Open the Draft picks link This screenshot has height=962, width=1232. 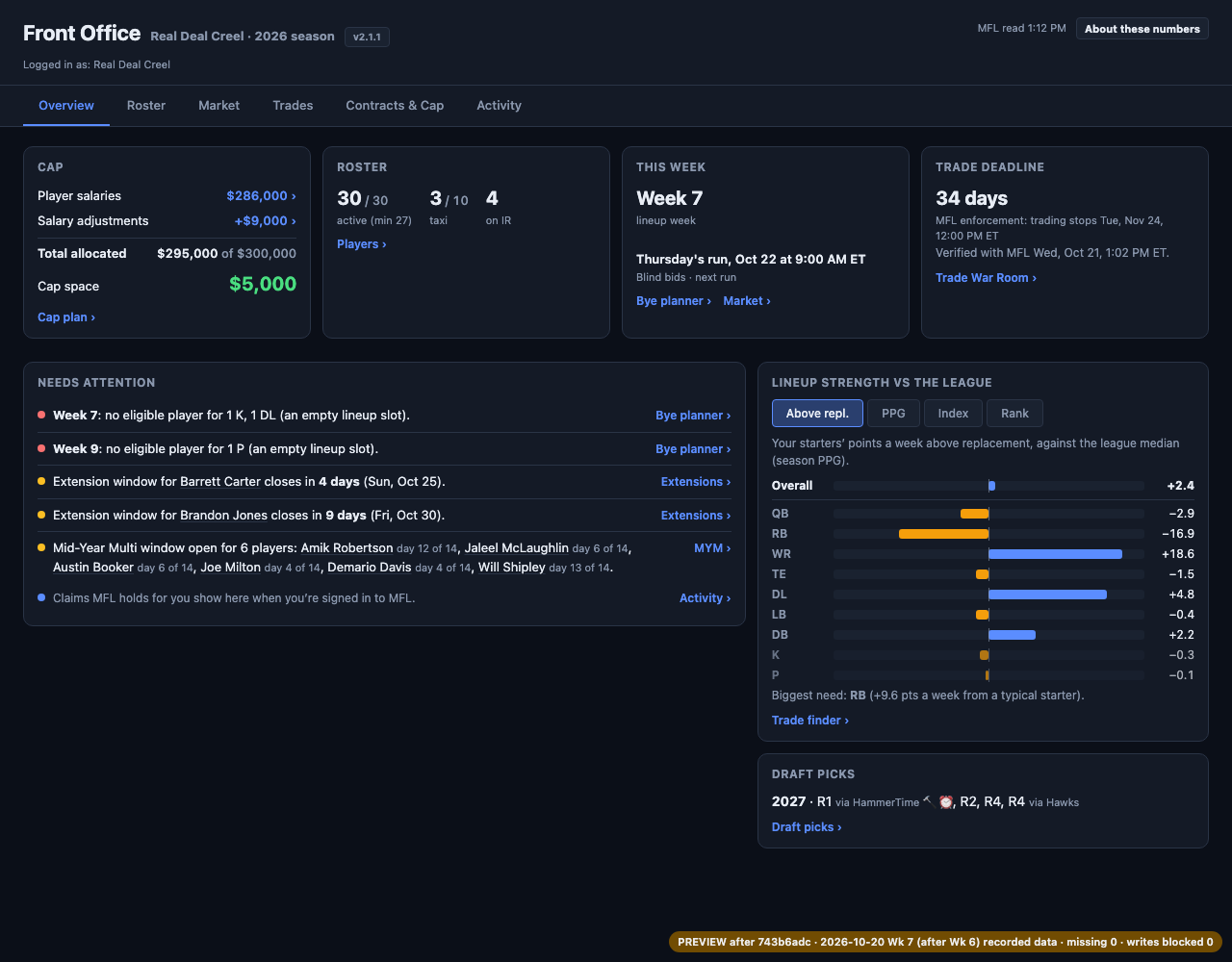[807, 827]
